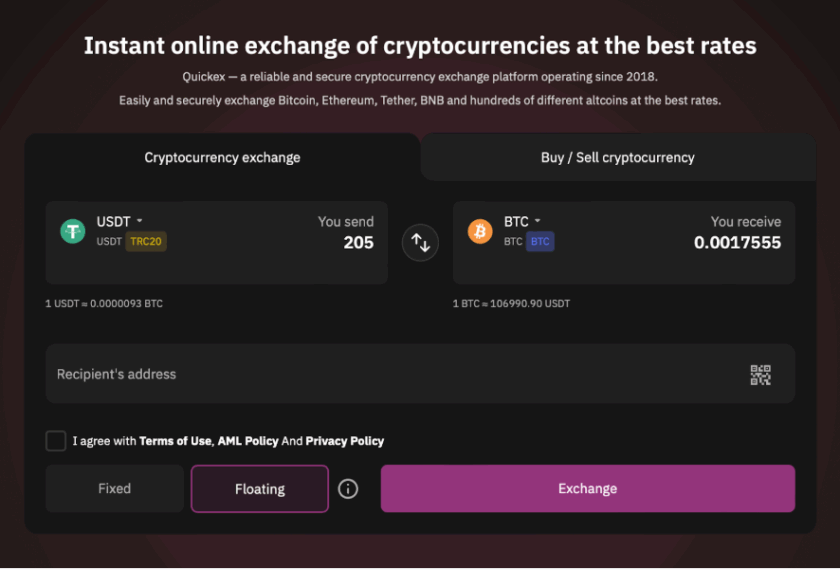The height and width of the screenshot is (570, 840).
Task: Click the swap currencies arrows icon
Action: pyautogui.click(x=420, y=243)
